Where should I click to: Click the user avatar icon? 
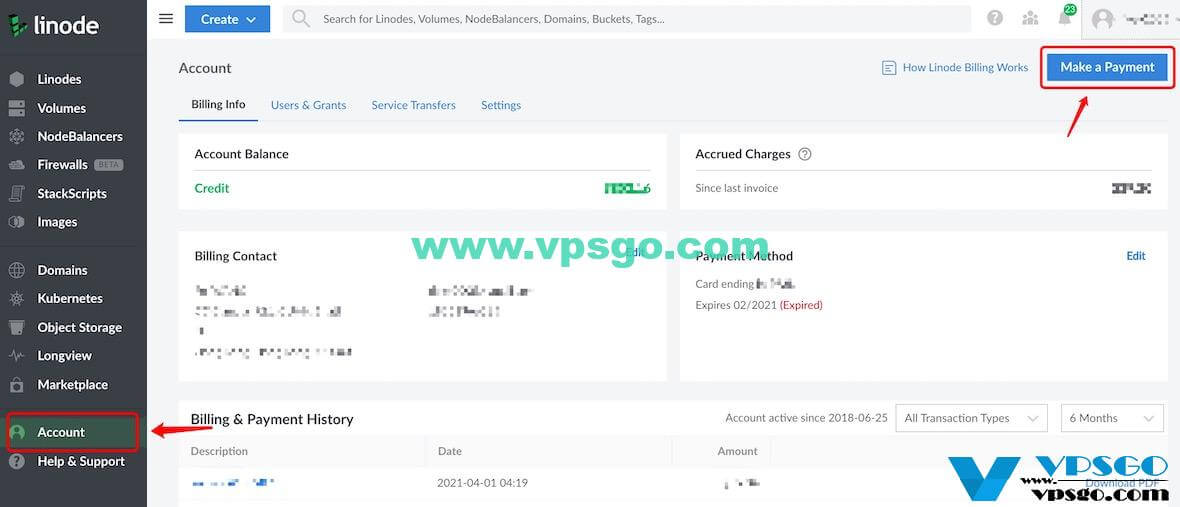(x=1102, y=19)
